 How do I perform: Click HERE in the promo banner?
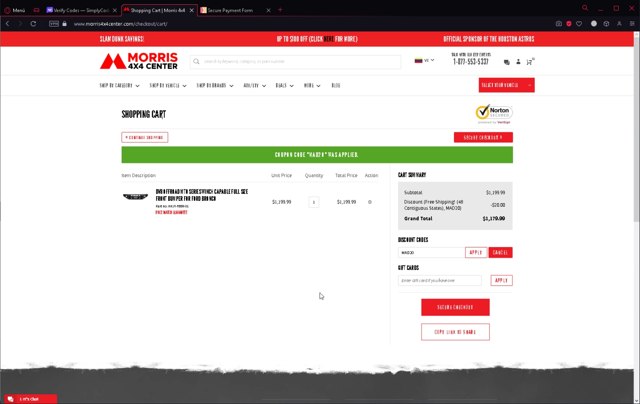click(329, 39)
